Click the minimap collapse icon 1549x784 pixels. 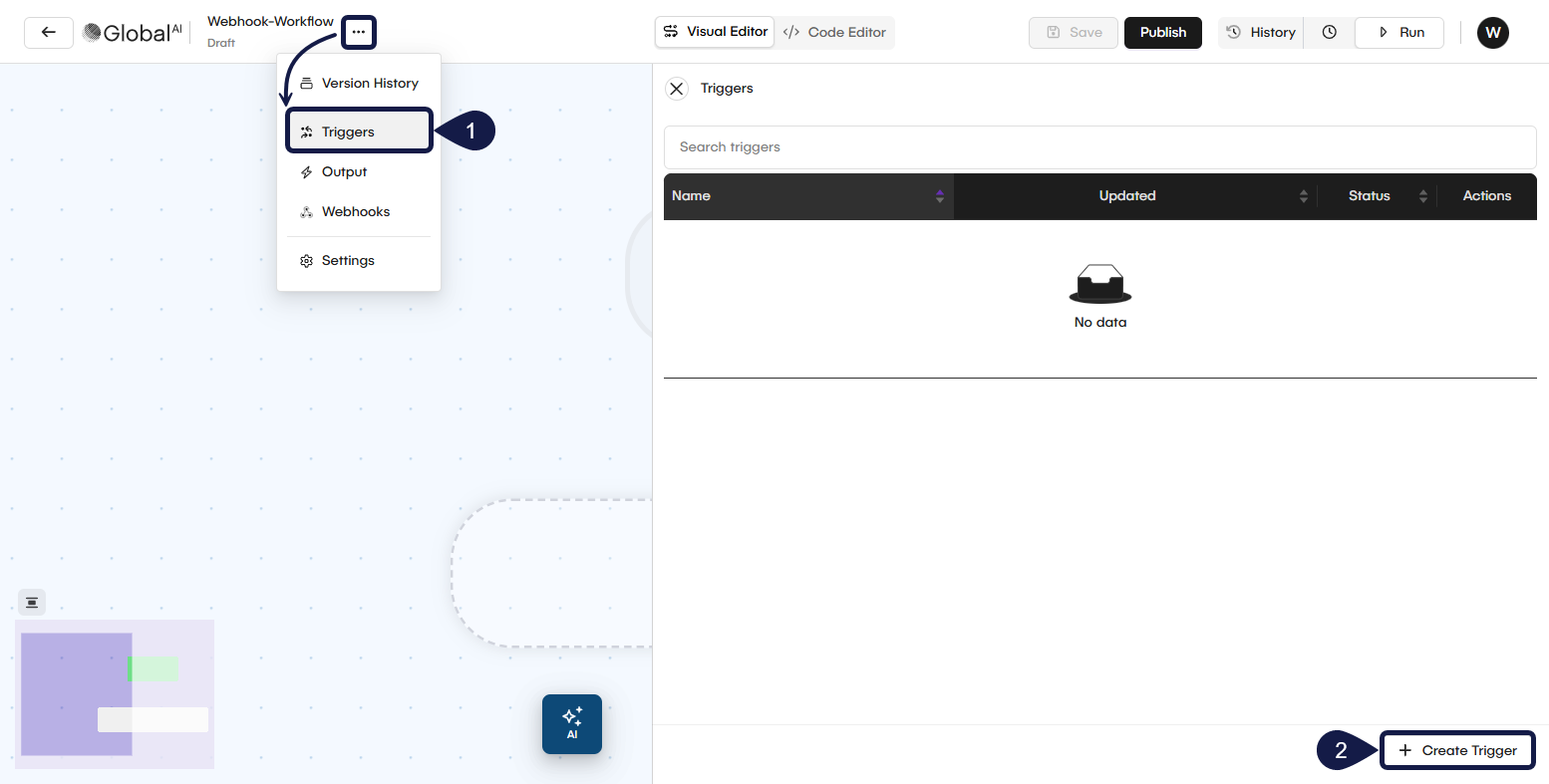point(32,602)
